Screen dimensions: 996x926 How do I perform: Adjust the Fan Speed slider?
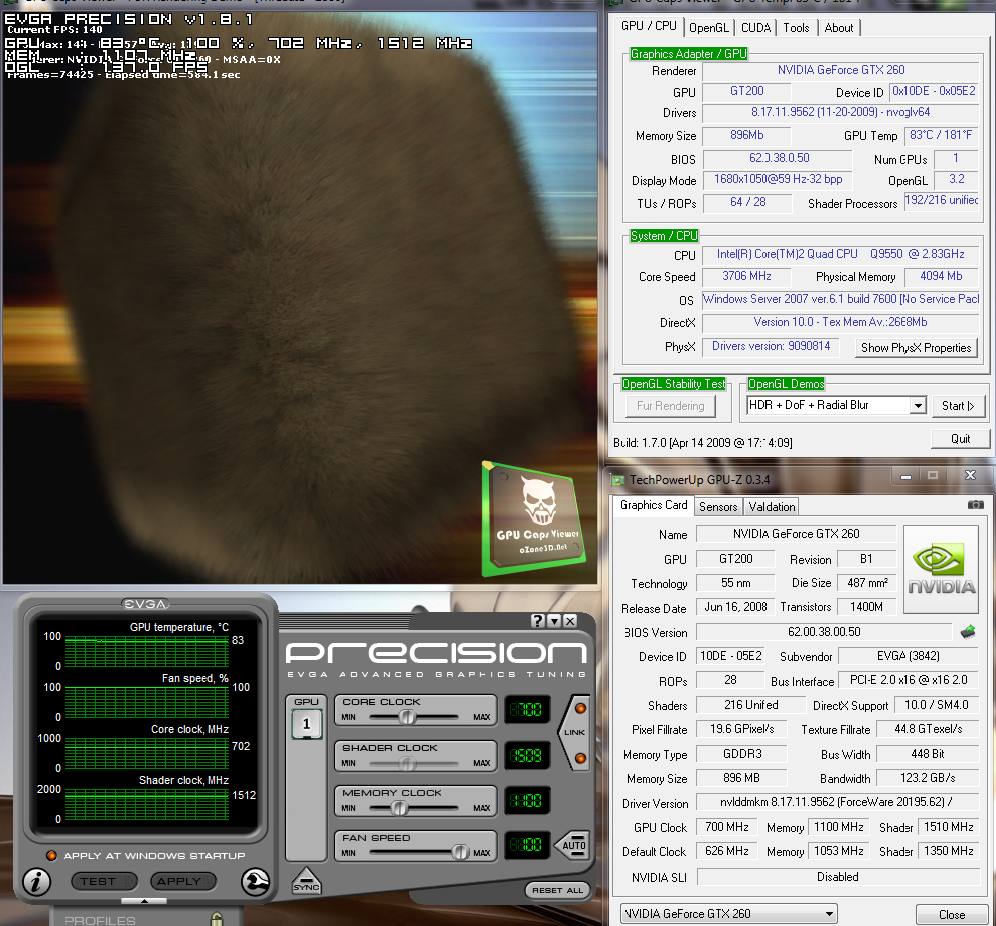coord(461,852)
